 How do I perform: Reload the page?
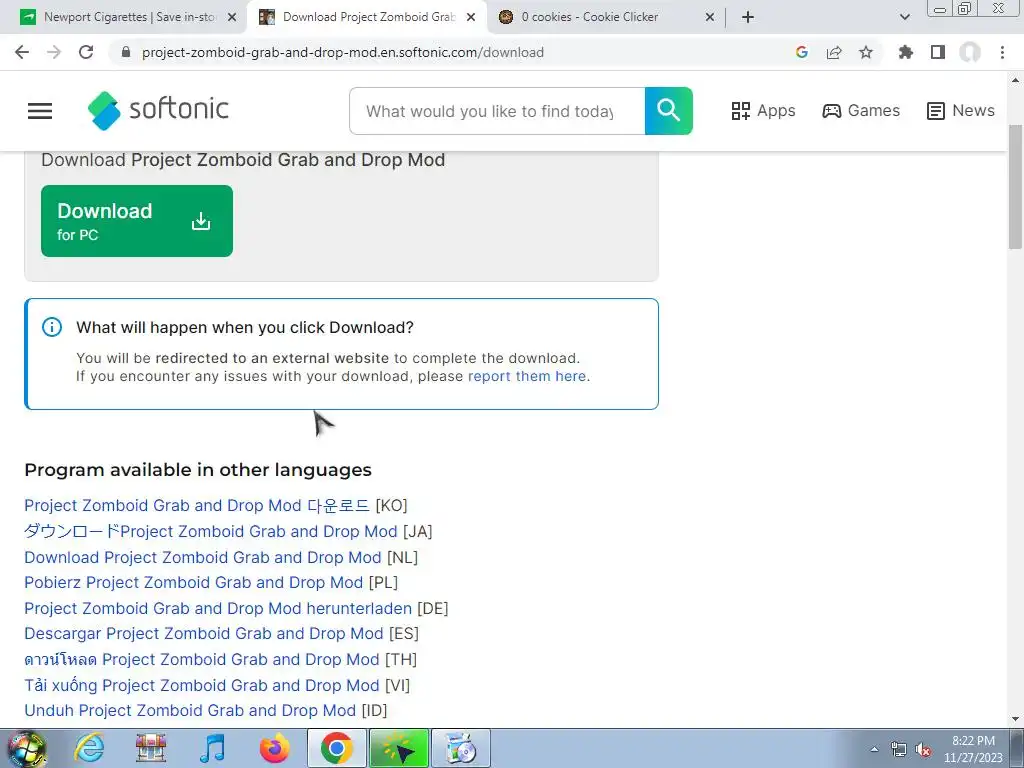click(x=86, y=52)
